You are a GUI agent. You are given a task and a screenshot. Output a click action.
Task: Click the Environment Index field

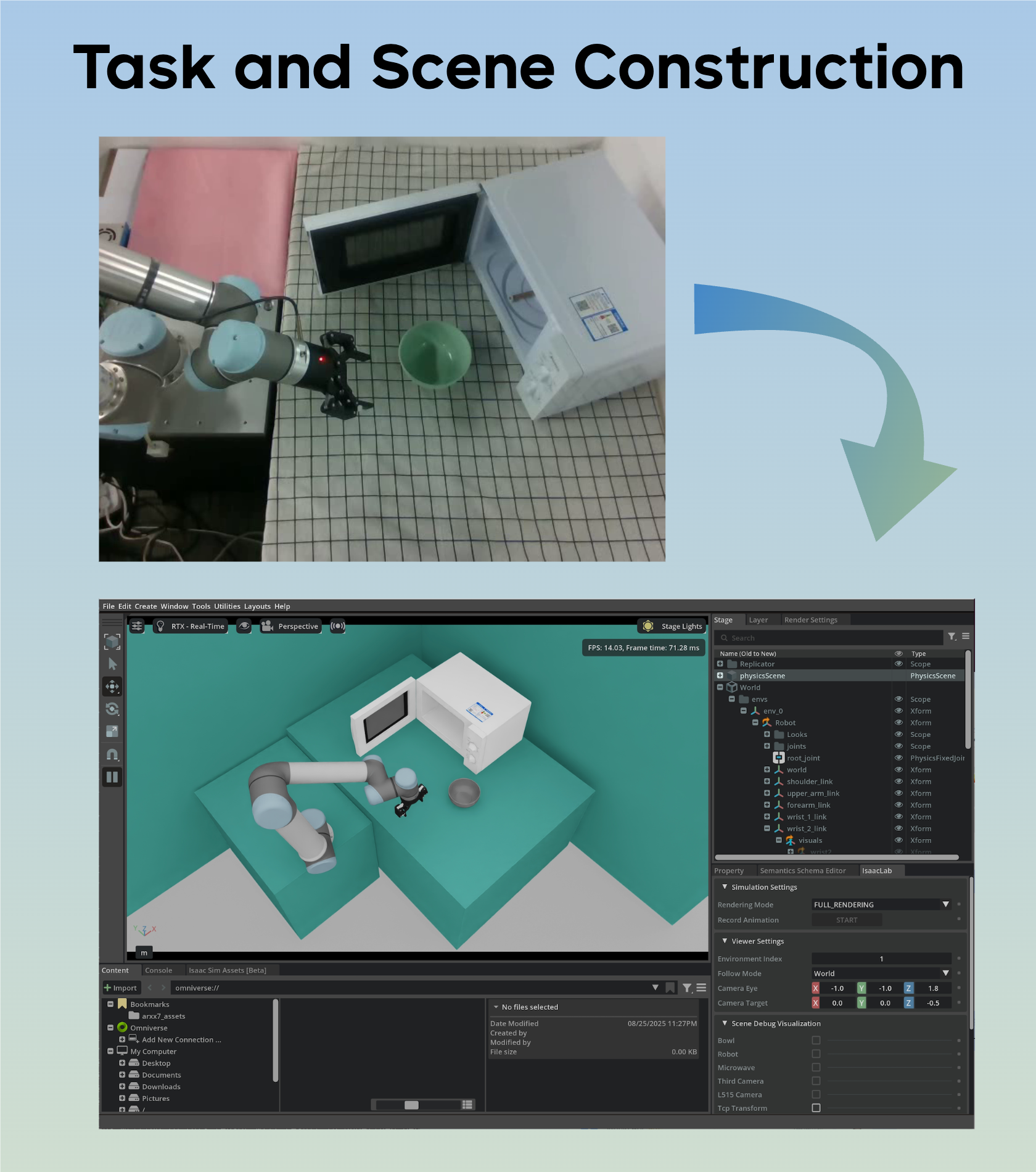882,959
